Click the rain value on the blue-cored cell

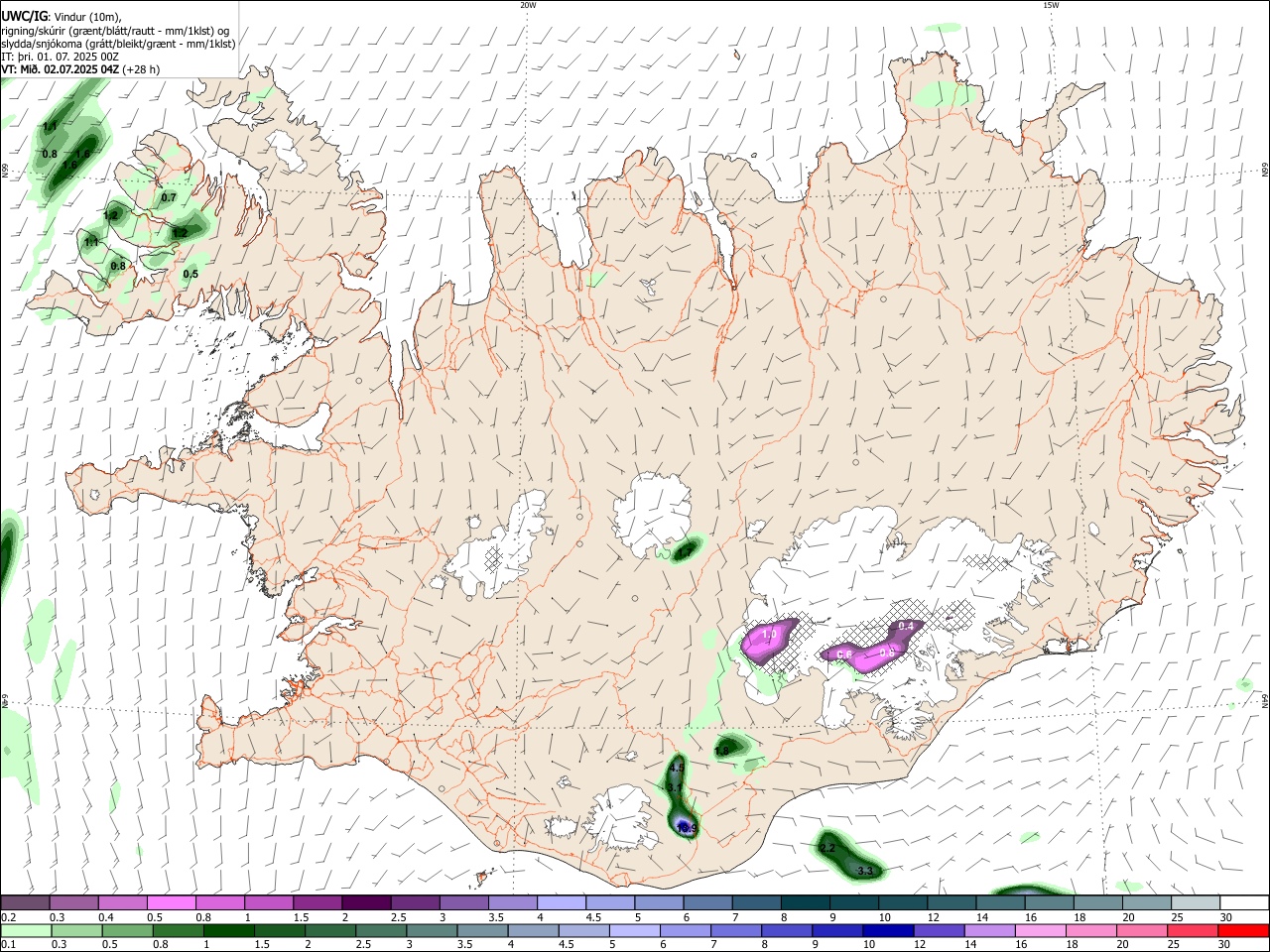tap(687, 827)
